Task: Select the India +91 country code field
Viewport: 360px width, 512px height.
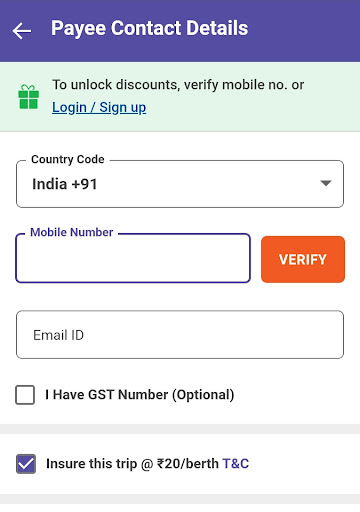Action: (x=180, y=184)
